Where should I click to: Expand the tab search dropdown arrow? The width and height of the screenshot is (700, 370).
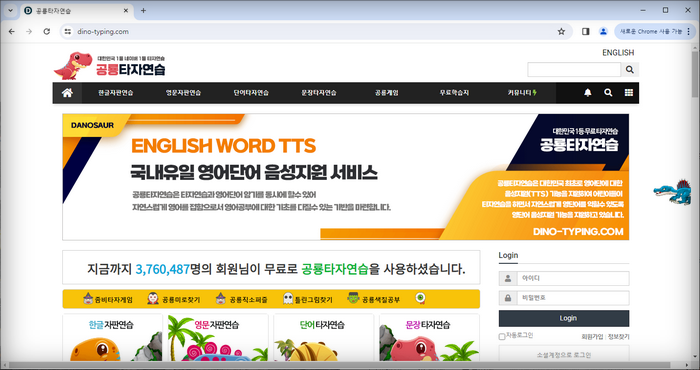click(x=10, y=10)
